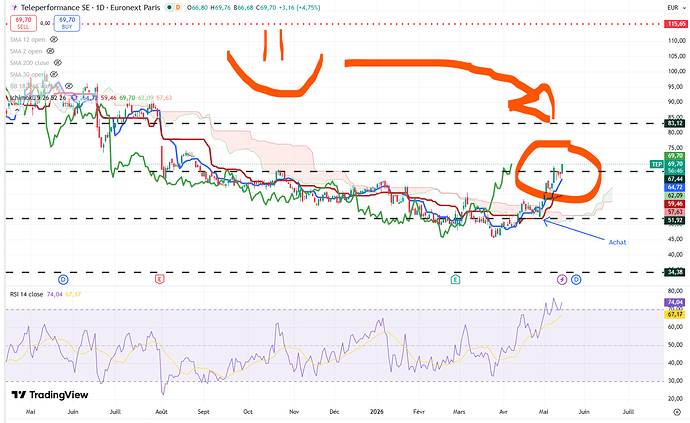Select the Ichimoku 9 26 52 26 legend

tap(38, 97)
